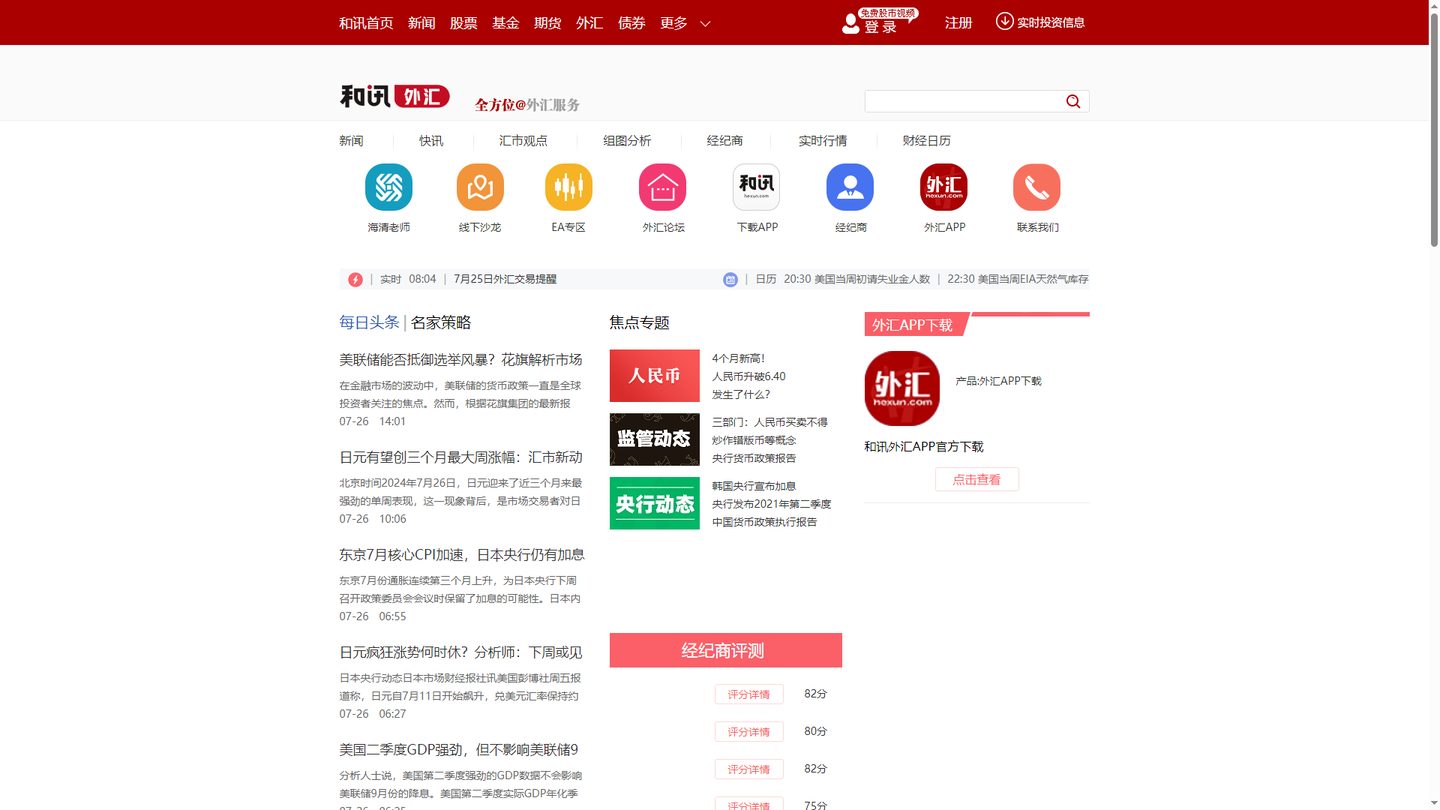Click the search magnifier icon
Viewport: 1440px width, 810px height.
point(1073,101)
